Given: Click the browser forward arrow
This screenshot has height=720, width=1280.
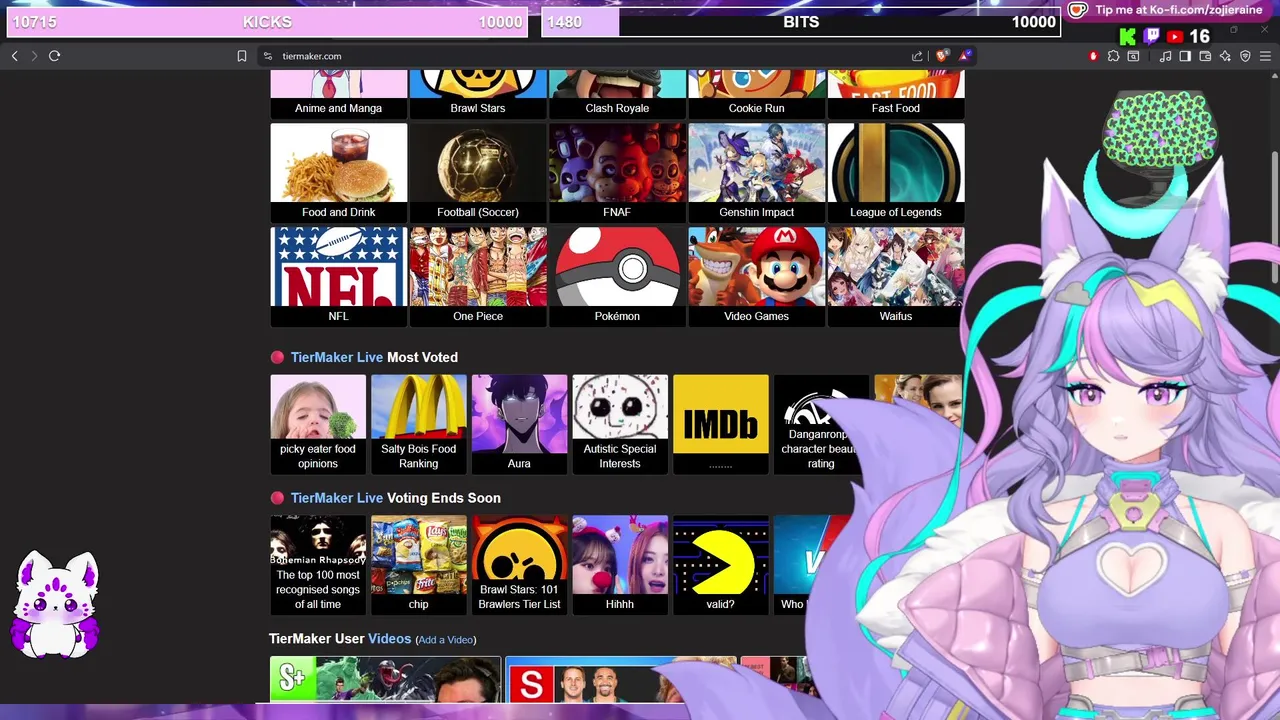Looking at the screenshot, I should 34,56.
